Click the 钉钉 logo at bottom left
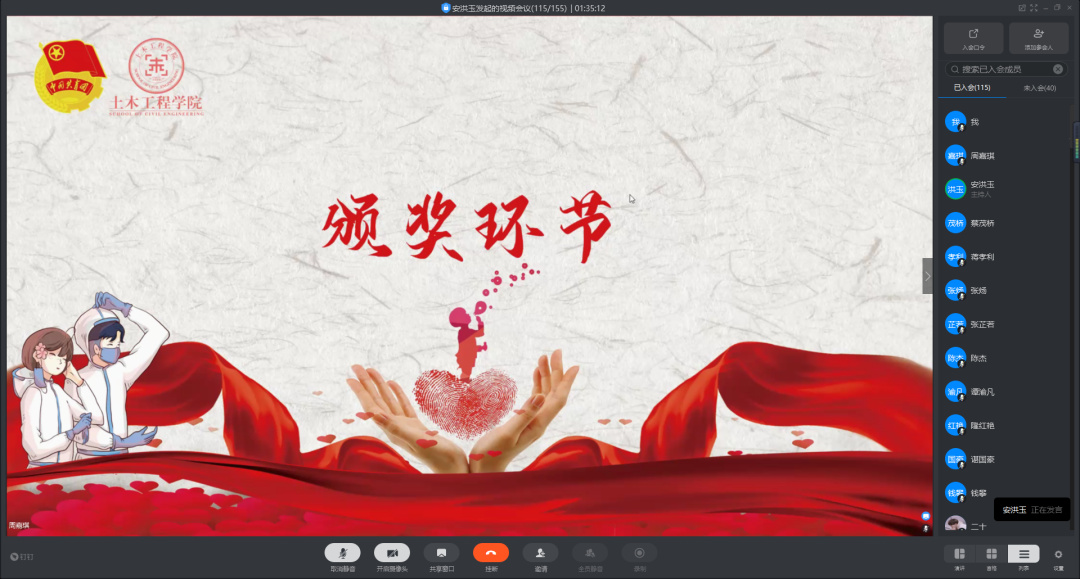The height and width of the screenshot is (579, 1080). [x=22, y=556]
